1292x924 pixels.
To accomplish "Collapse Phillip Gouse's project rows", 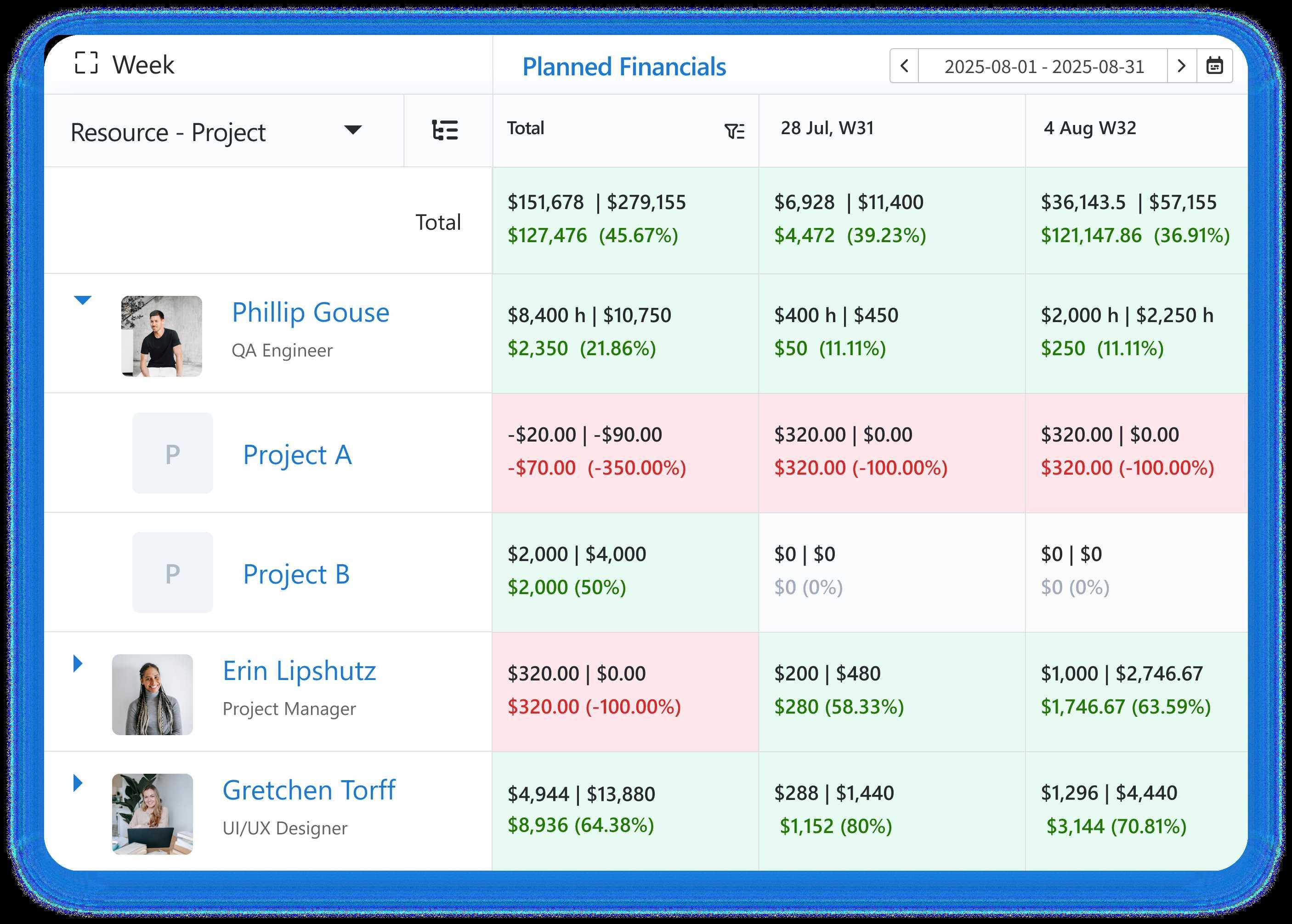I will [83, 300].
